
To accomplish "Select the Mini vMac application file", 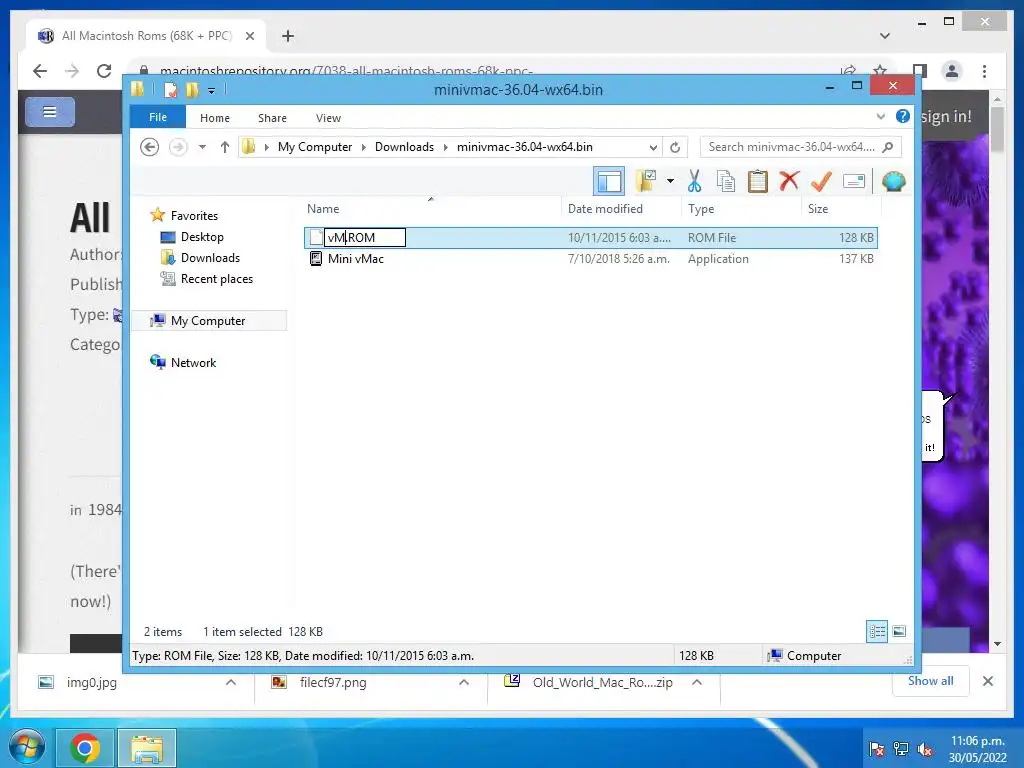I will click(x=355, y=259).
